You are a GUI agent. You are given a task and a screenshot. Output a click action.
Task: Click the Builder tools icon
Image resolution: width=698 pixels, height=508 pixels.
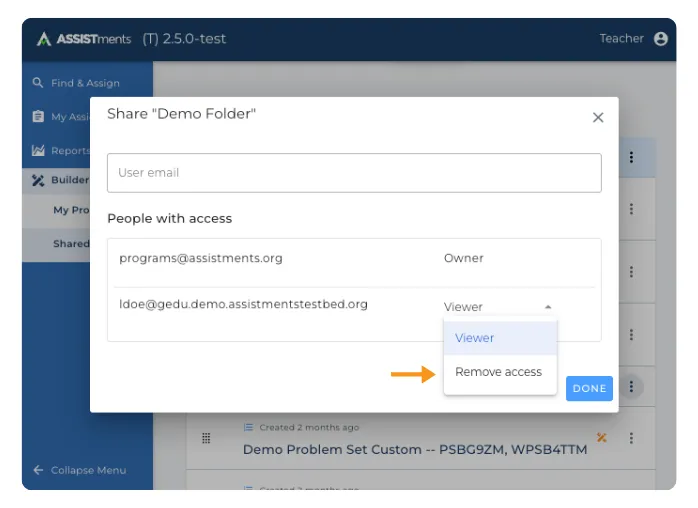(38, 180)
